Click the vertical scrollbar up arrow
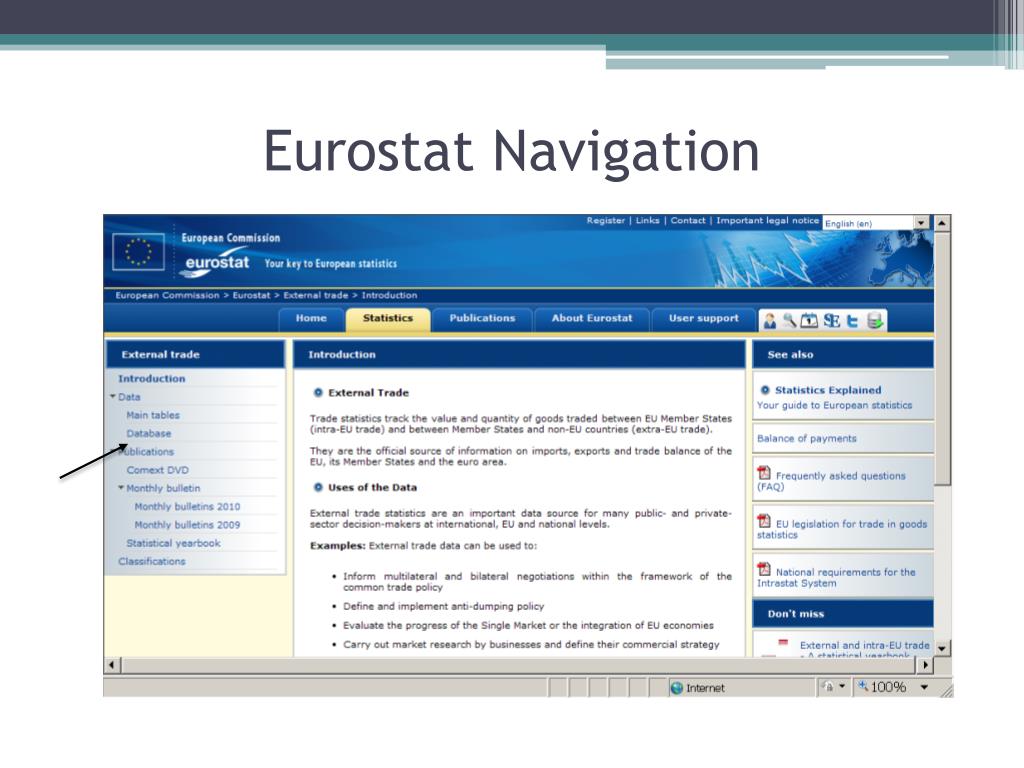The height and width of the screenshot is (768, 1024). click(942, 223)
